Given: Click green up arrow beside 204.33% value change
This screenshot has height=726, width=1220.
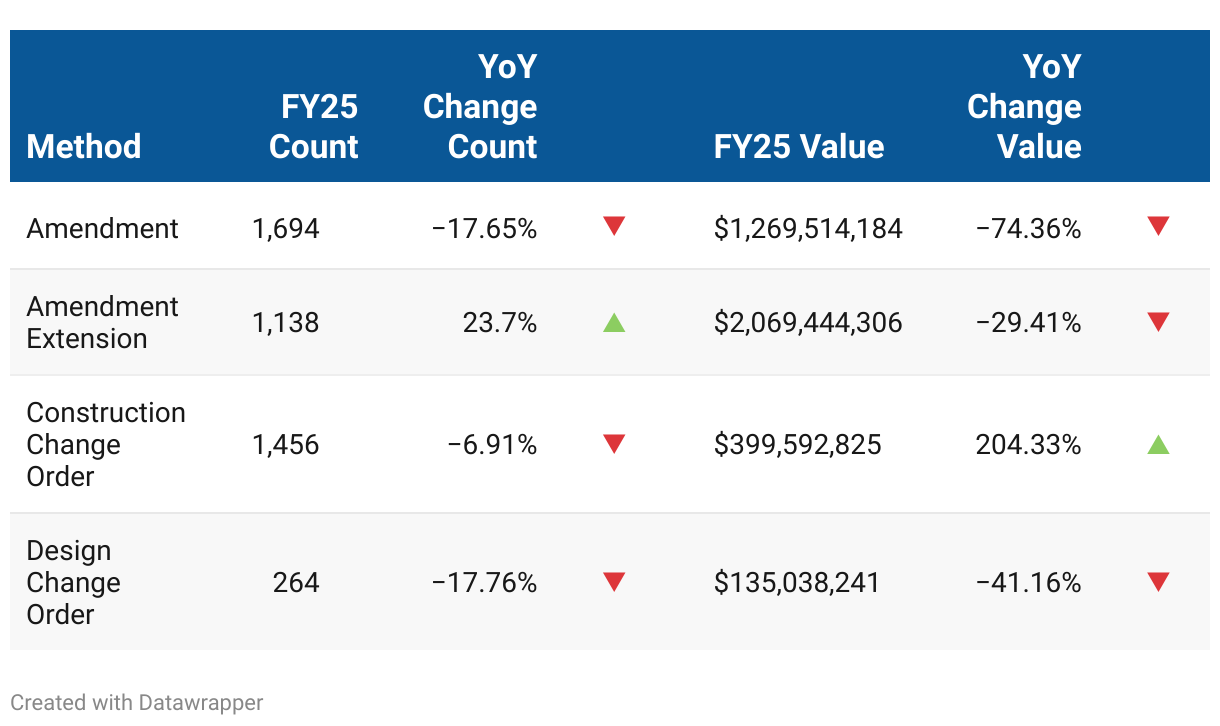Looking at the screenshot, I should (x=1158, y=444).
